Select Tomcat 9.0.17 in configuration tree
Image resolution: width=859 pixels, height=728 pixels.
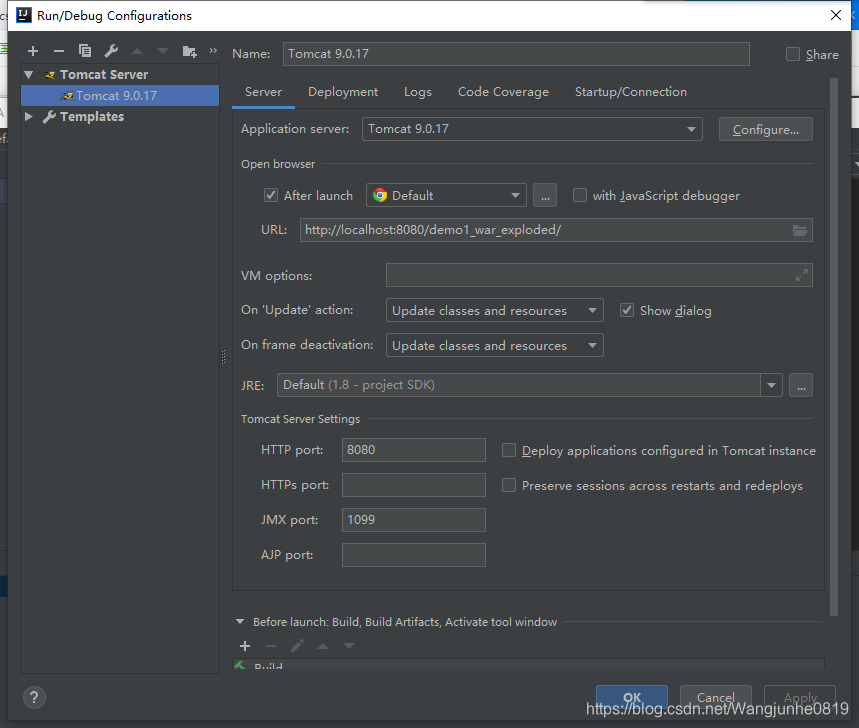coord(120,95)
